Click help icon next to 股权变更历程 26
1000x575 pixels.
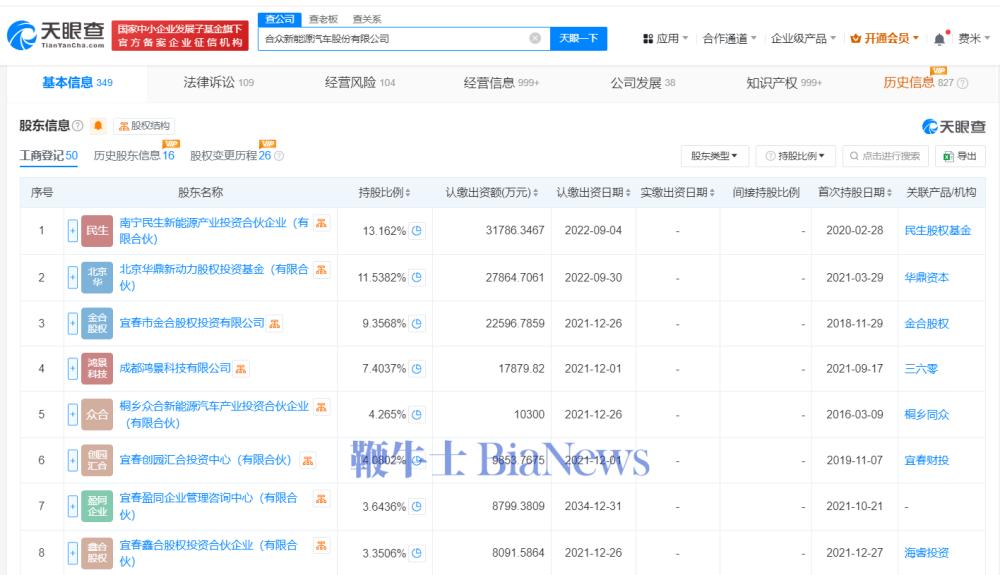tap(279, 156)
